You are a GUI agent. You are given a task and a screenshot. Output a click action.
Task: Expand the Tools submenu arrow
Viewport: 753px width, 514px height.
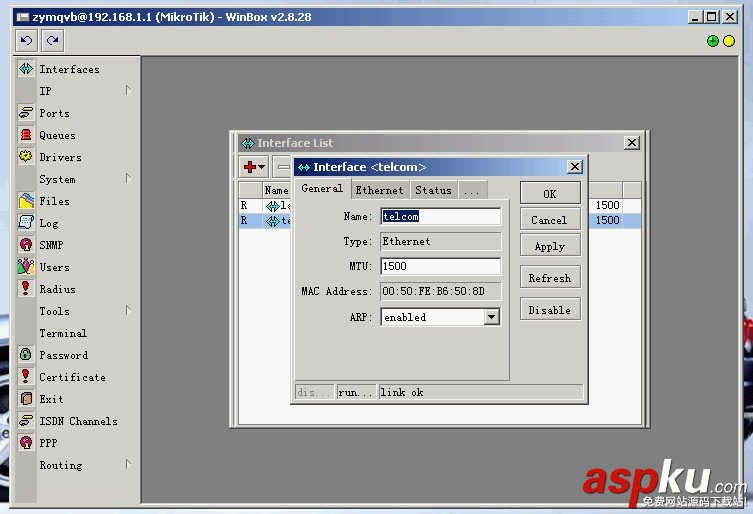tap(128, 310)
